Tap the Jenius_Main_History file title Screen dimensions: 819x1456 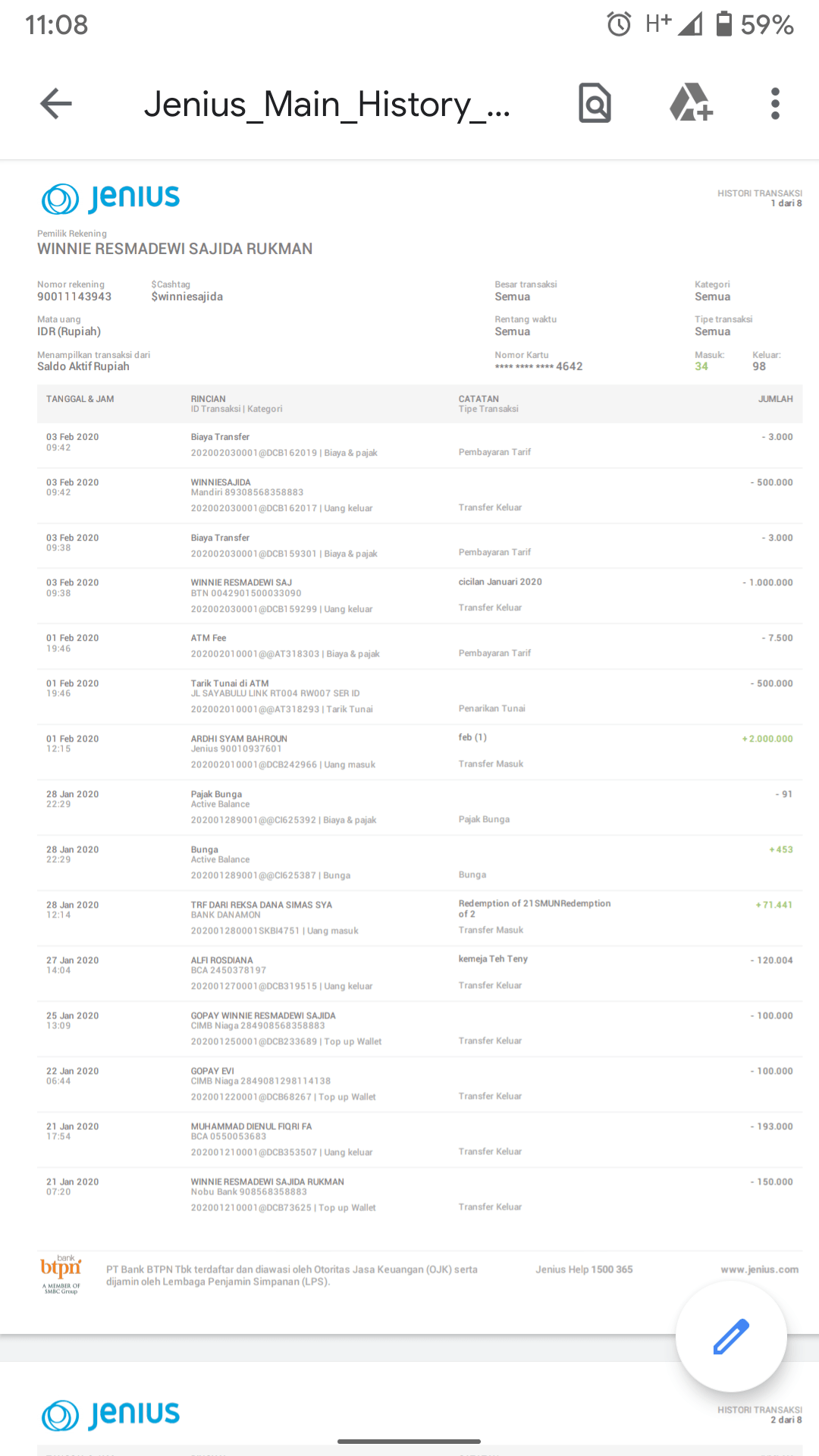coord(327,104)
